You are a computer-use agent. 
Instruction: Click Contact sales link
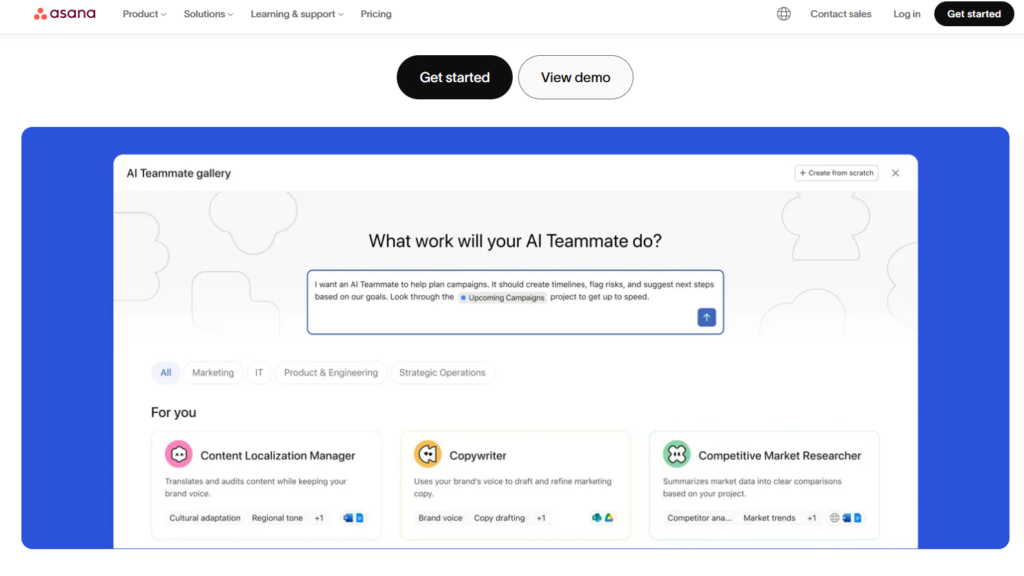[840, 14]
